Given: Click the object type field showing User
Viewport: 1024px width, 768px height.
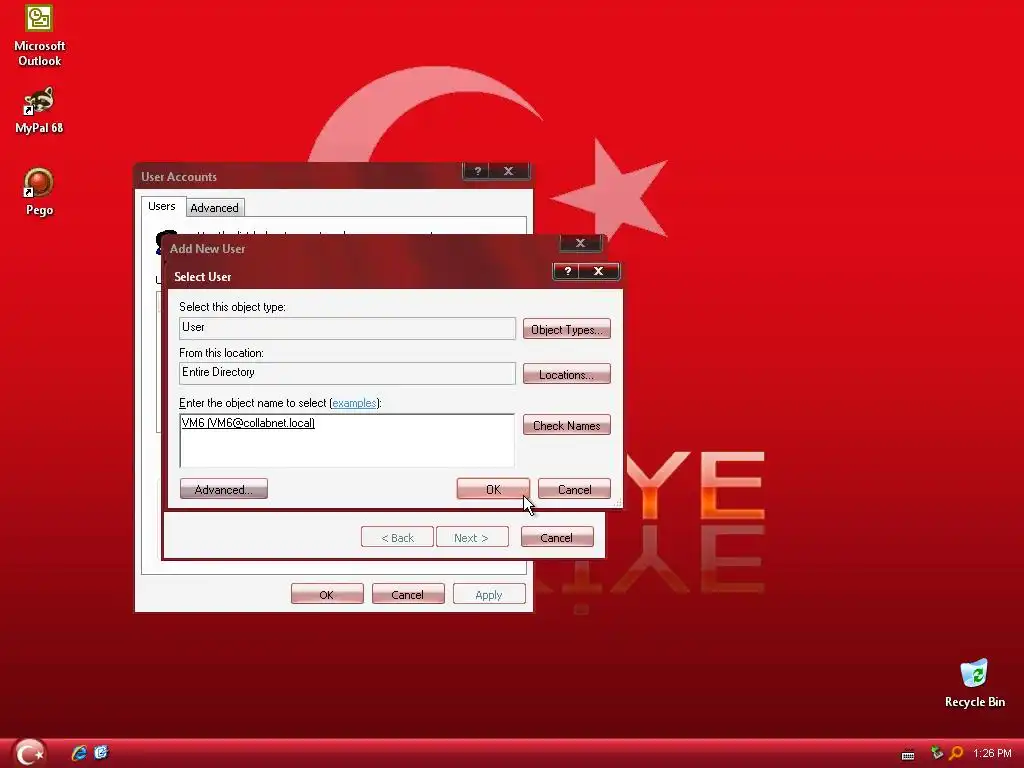Looking at the screenshot, I should pos(347,328).
